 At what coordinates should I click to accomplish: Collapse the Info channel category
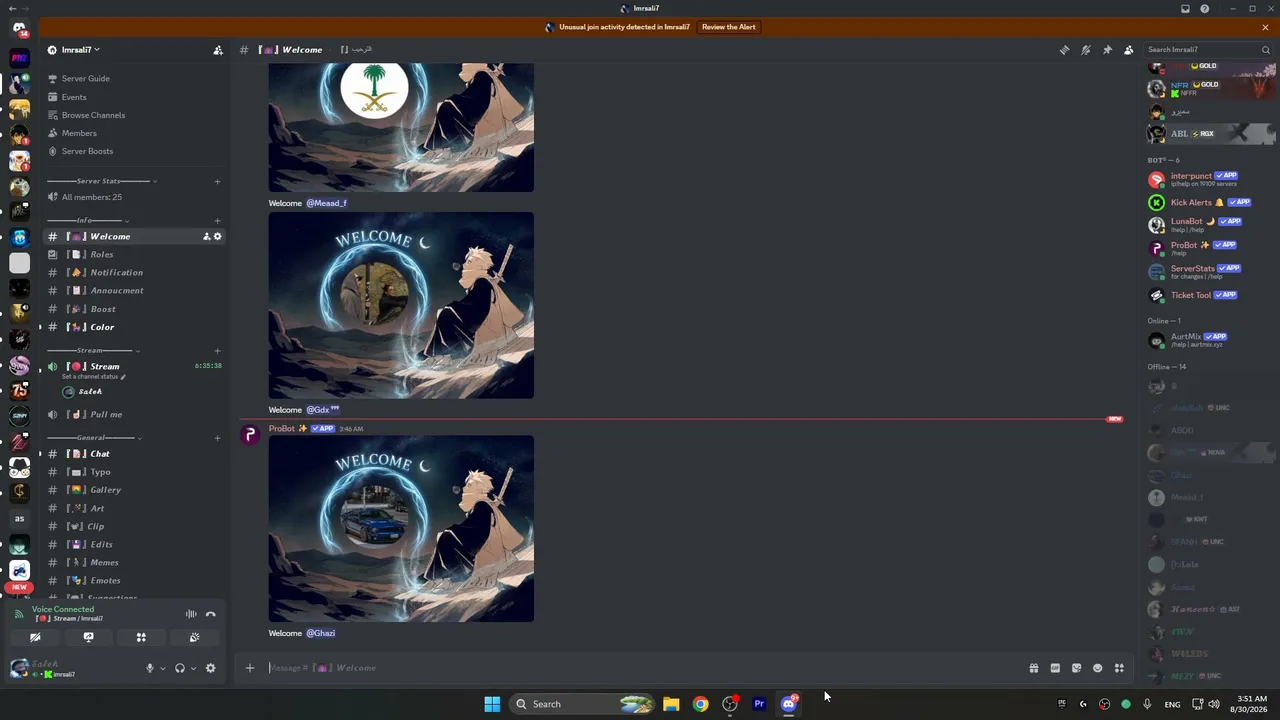[x=88, y=220]
